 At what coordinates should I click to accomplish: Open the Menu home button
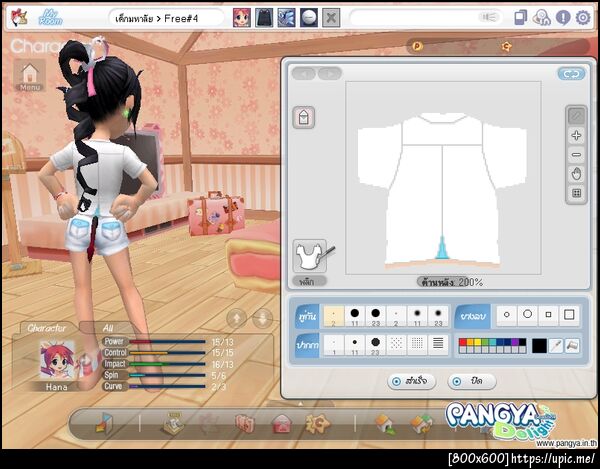tap(30, 75)
